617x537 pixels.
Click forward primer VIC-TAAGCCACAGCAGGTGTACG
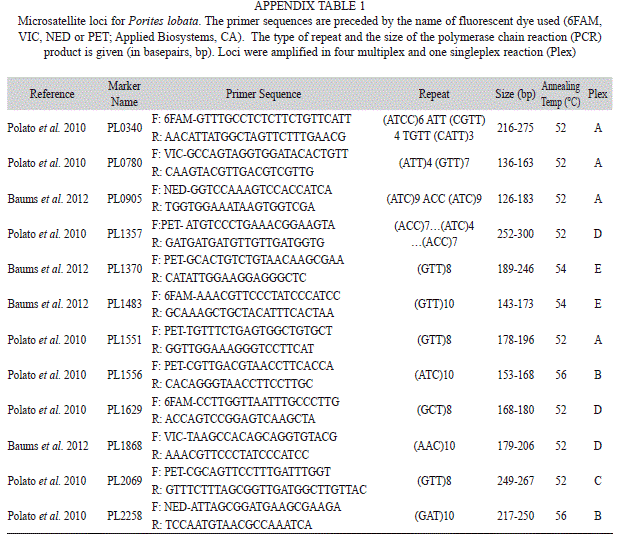tap(250, 437)
